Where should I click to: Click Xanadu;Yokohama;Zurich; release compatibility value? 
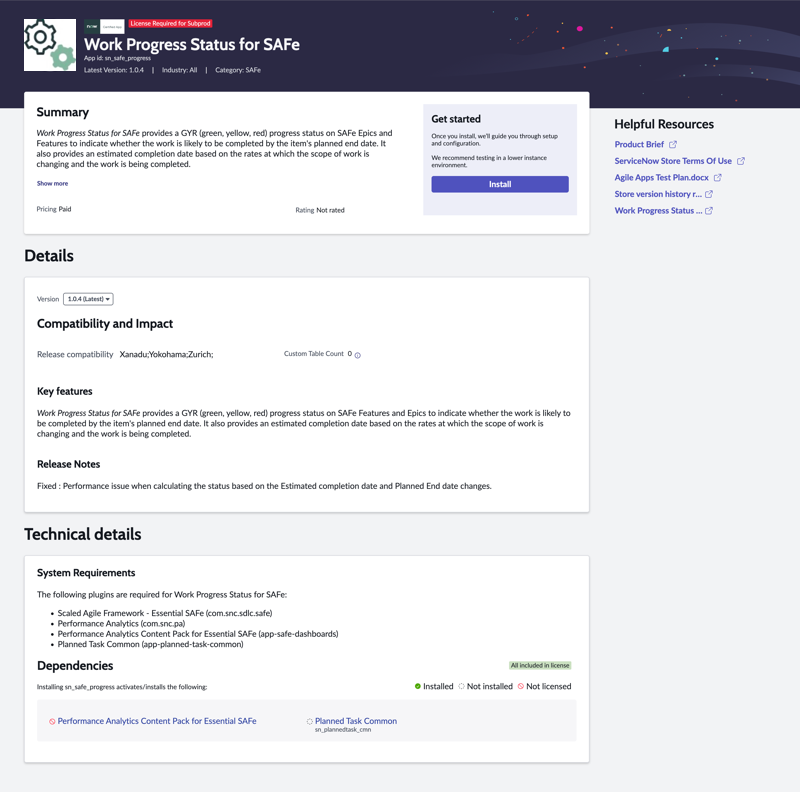click(166, 355)
